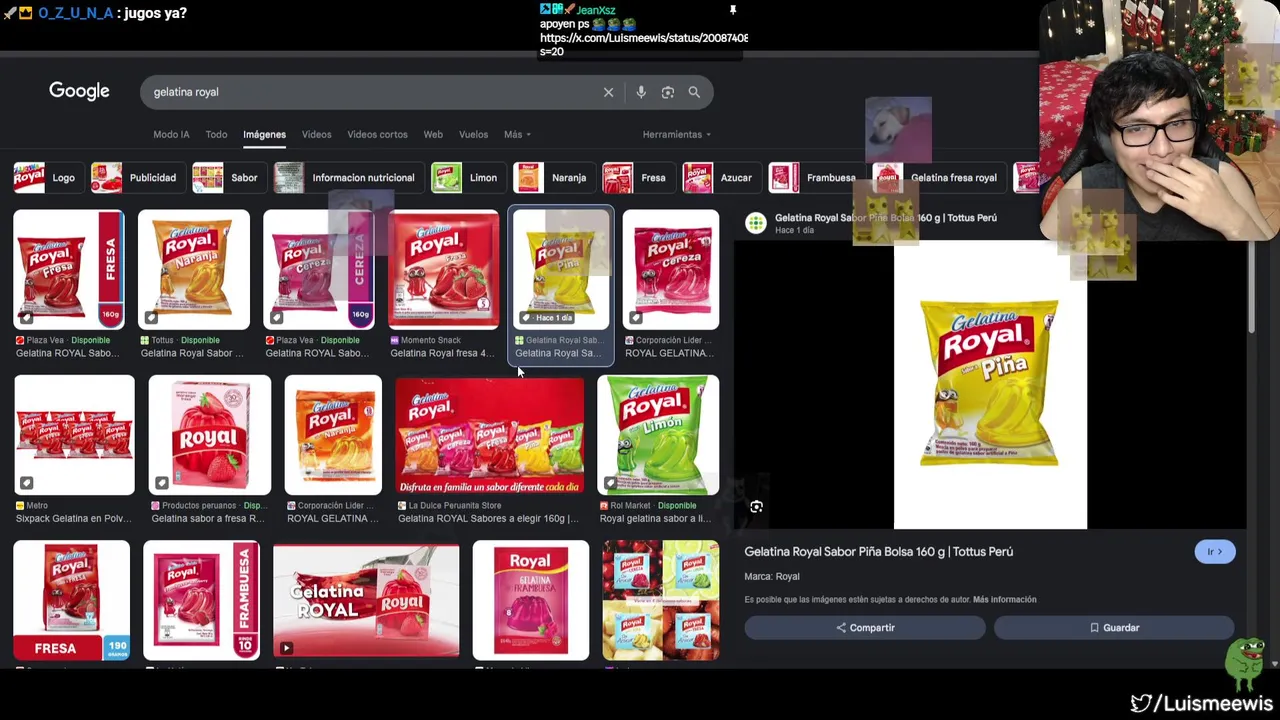This screenshot has width=1280, height=720.
Task: Open selected Royal Piña thumbnail
Action: tap(561, 270)
